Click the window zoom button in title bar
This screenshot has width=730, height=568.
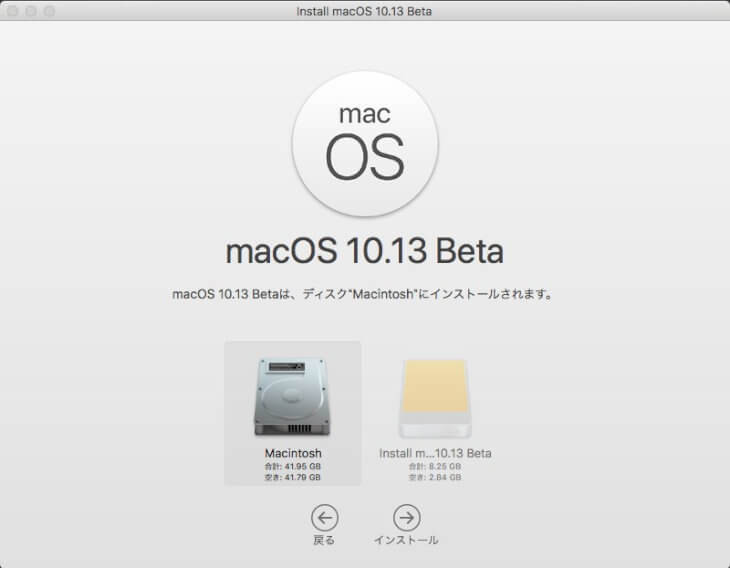click(47, 10)
